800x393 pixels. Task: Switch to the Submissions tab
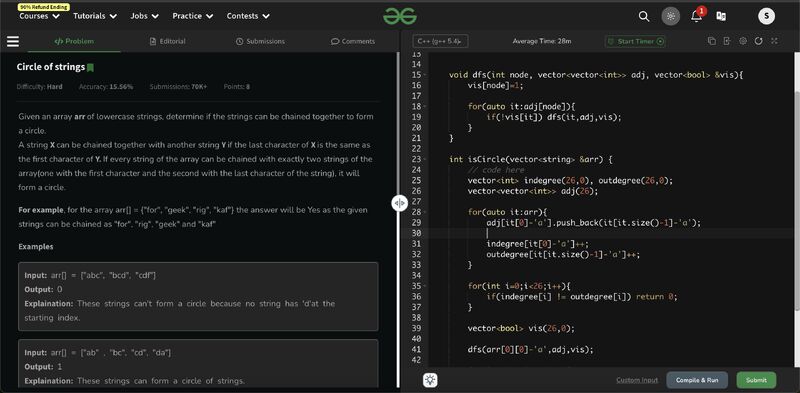[260, 41]
